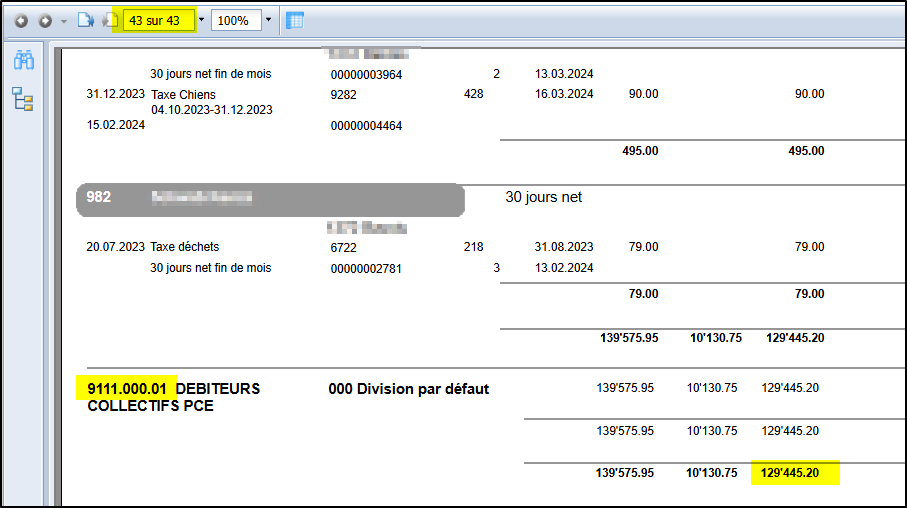Click the date 20.07.2023
This screenshot has width=907, height=508.
click(116, 247)
